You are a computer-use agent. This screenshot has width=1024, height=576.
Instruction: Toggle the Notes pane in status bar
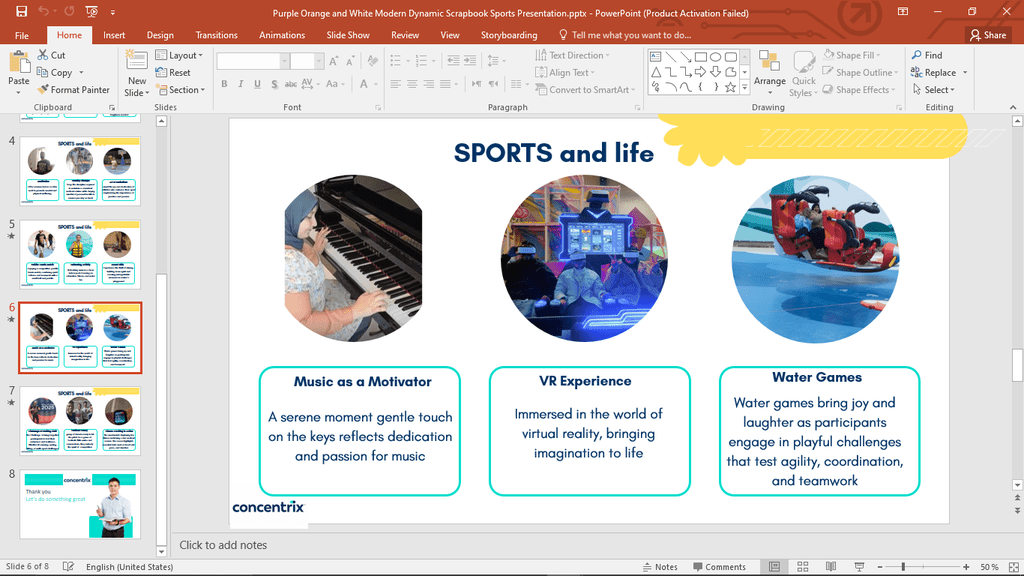click(x=660, y=567)
